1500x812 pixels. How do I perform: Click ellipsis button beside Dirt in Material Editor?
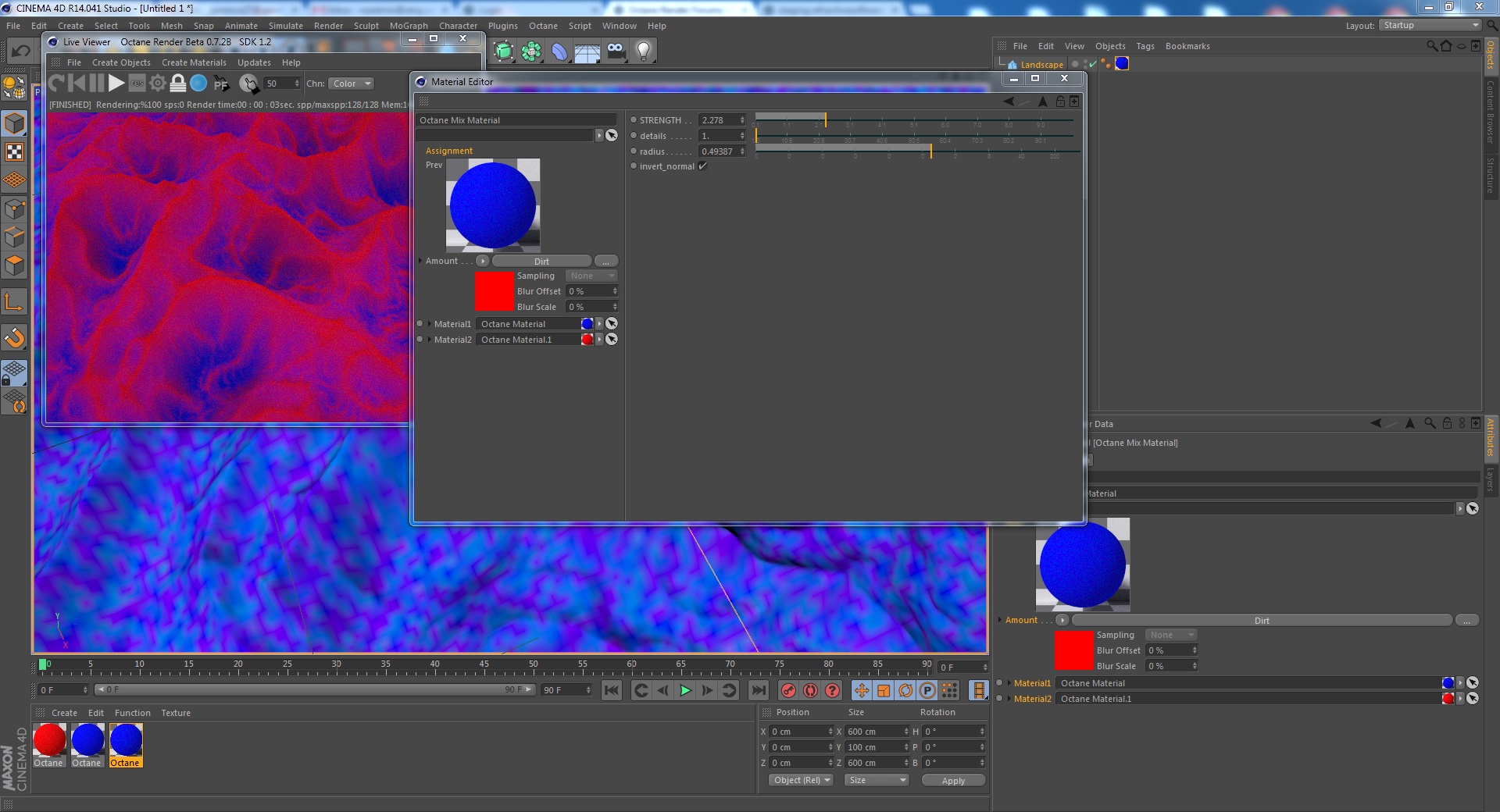point(606,261)
